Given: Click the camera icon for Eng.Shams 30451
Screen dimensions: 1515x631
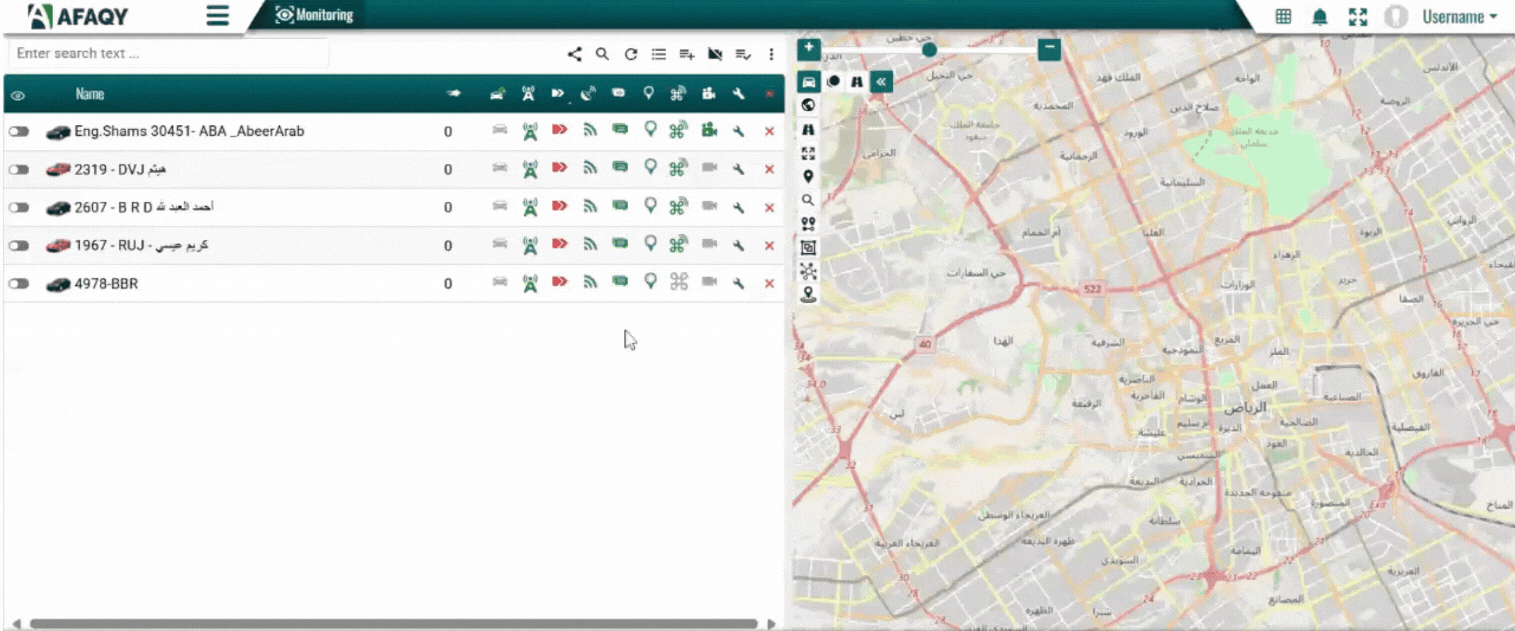Looking at the screenshot, I should [709, 131].
